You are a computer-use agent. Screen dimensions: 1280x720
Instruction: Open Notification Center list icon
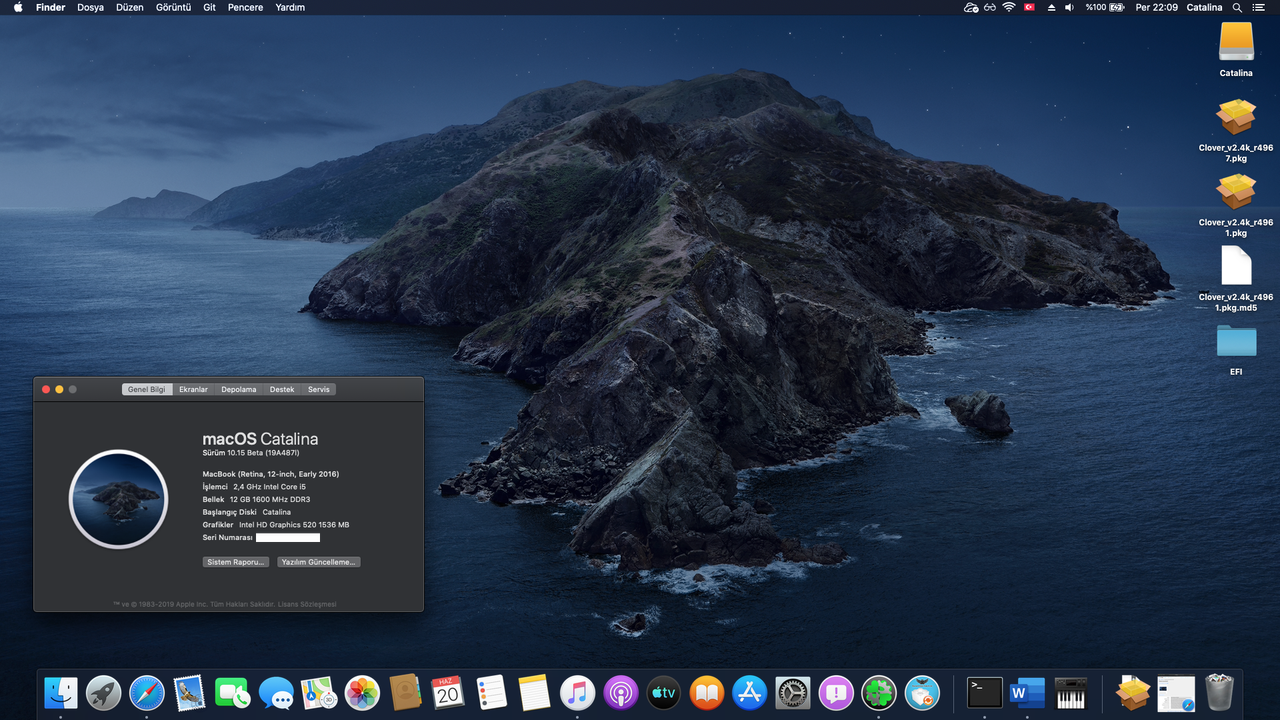1258,7
